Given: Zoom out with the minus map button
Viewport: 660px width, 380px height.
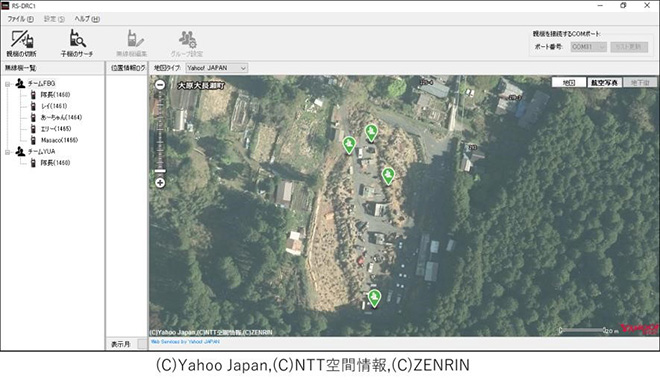Looking at the screenshot, I should tap(160, 85).
